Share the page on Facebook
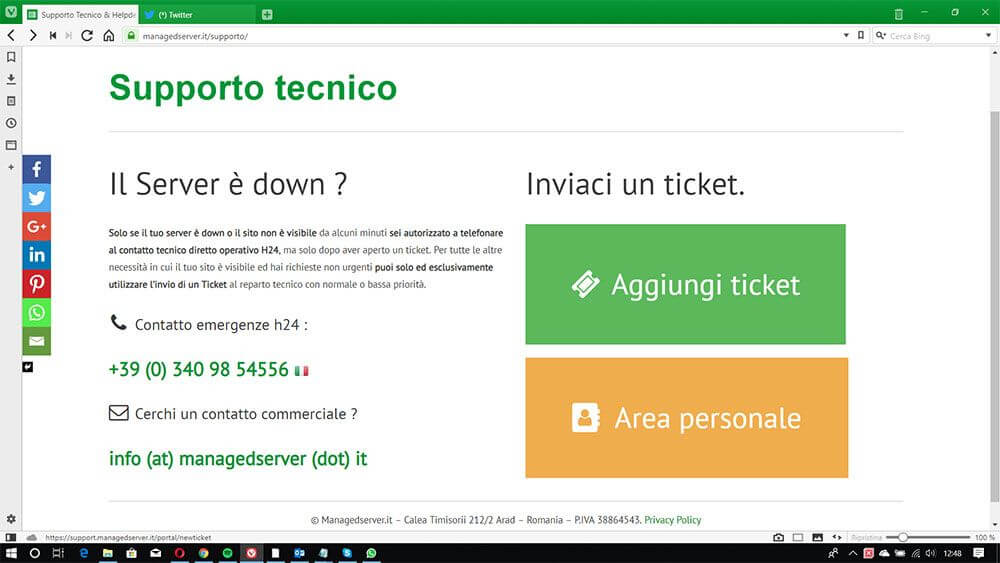This screenshot has width=1000, height=563. tap(36, 169)
